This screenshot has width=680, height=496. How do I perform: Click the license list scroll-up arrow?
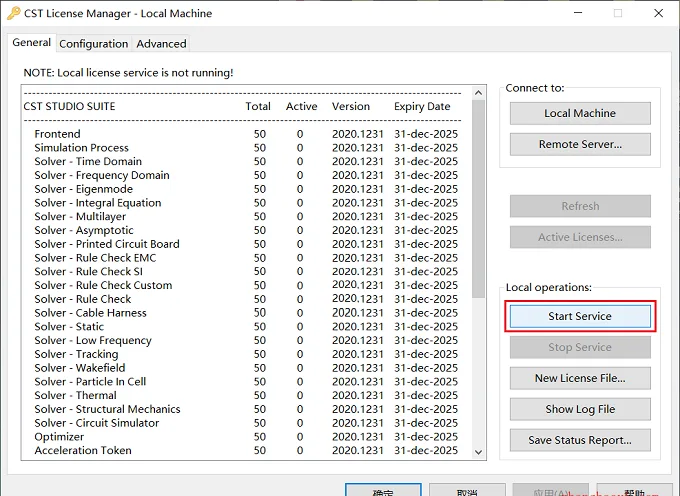pos(478,92)
